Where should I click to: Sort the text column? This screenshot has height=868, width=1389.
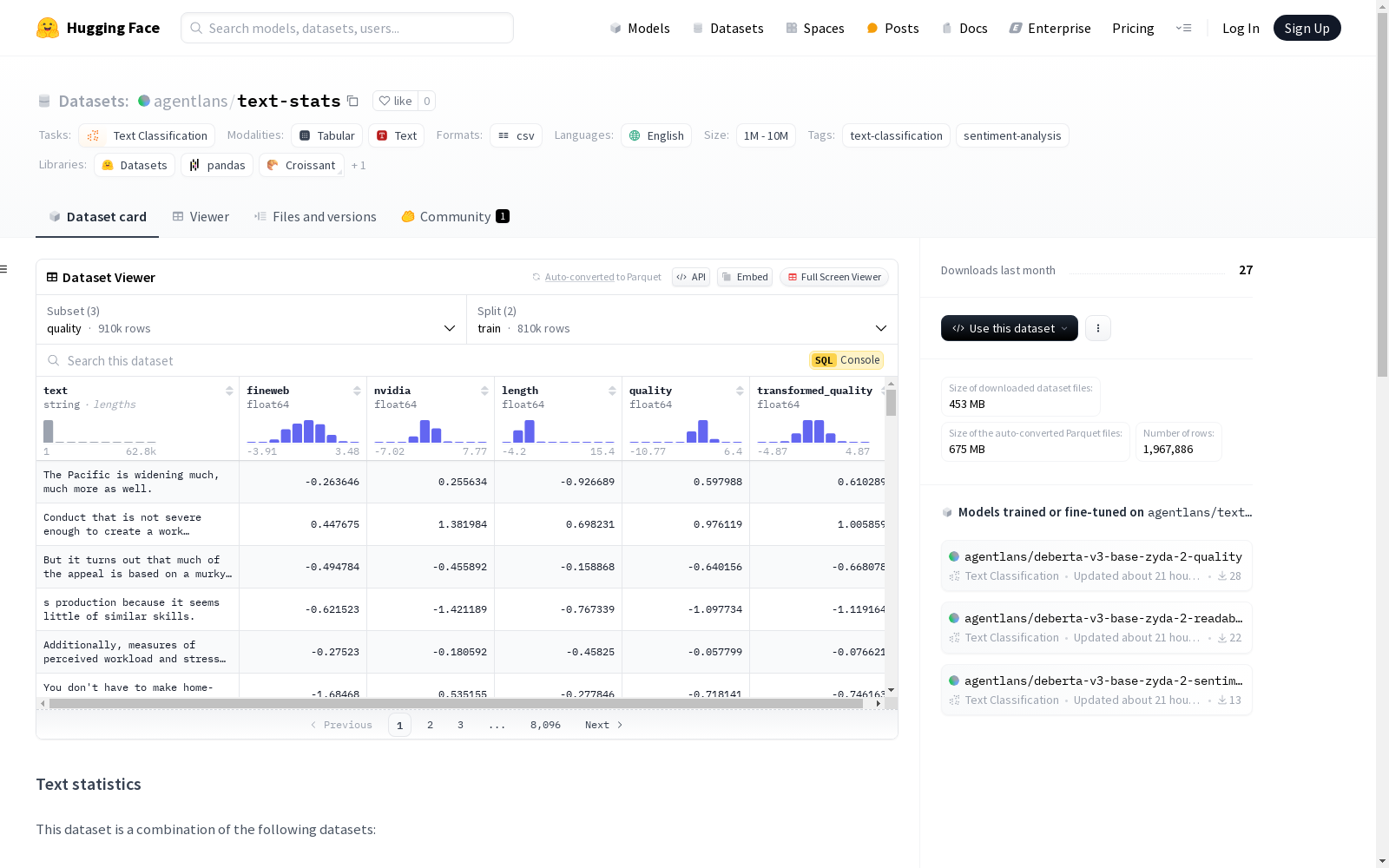tap(229, 391)
